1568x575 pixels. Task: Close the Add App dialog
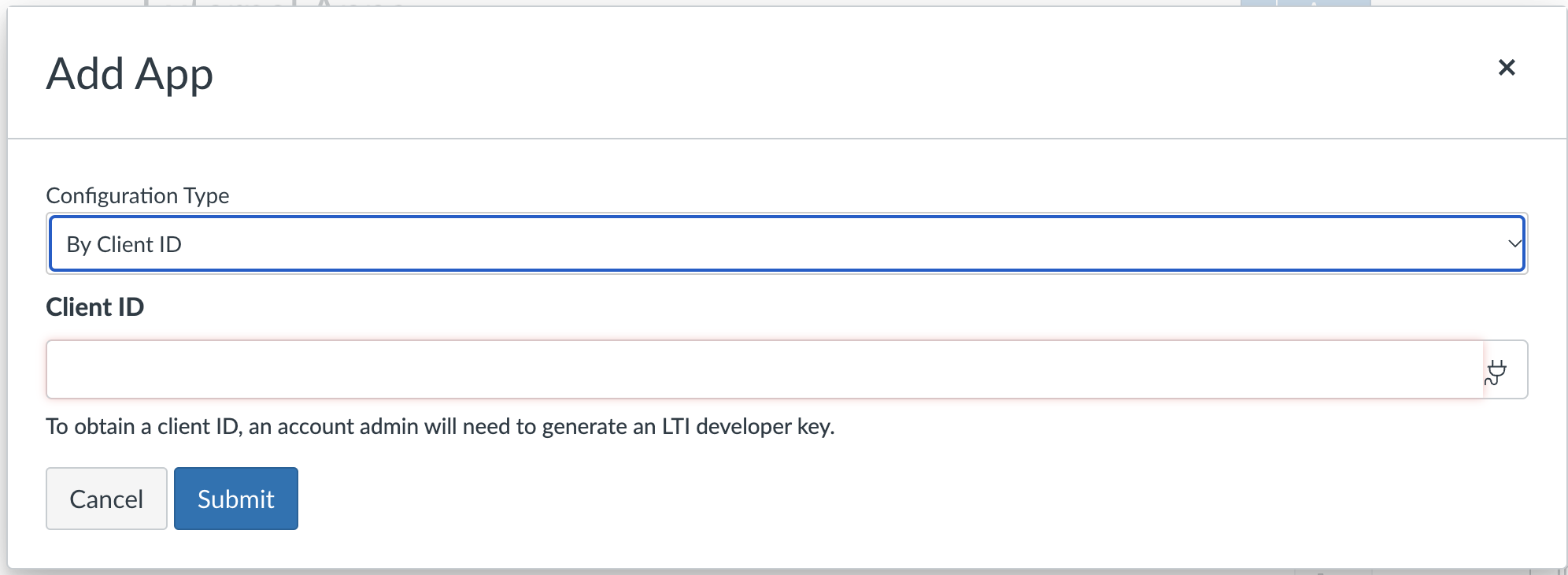click(x=1506, y=68)
